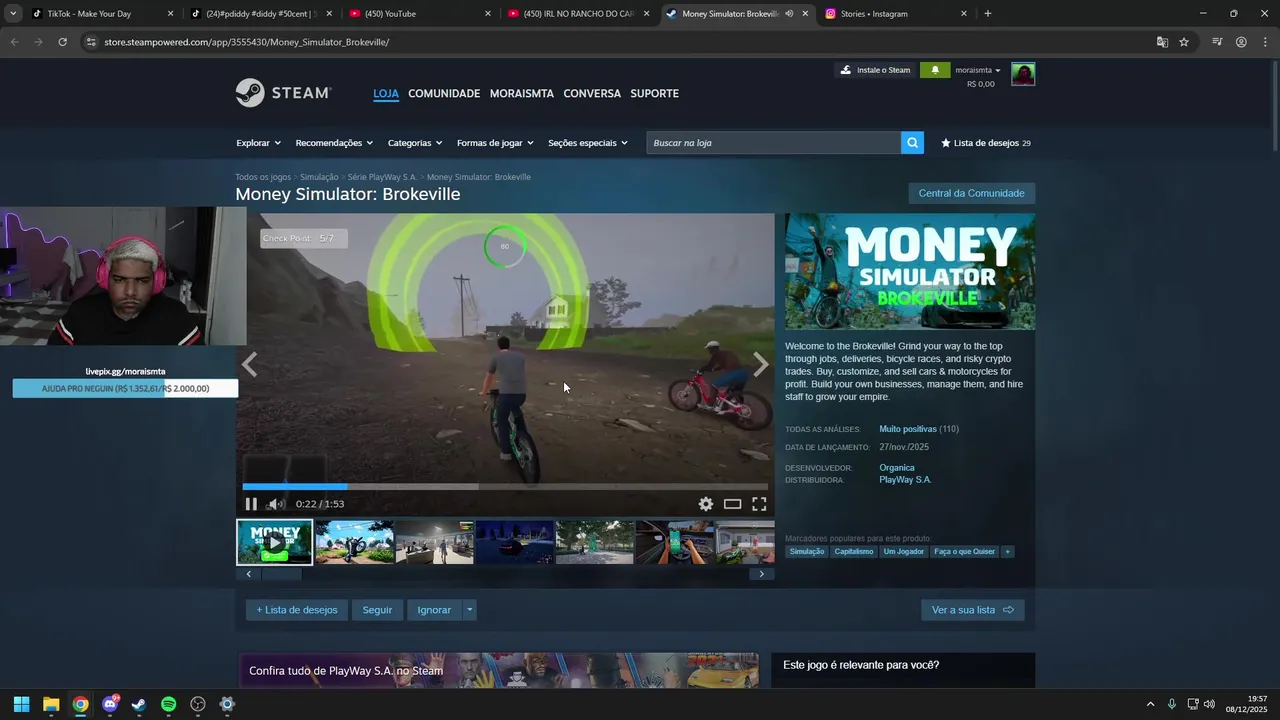Screen dimensions: 1280x720
Task: Open Discord from the taskbar
Action: click(110, 704)
